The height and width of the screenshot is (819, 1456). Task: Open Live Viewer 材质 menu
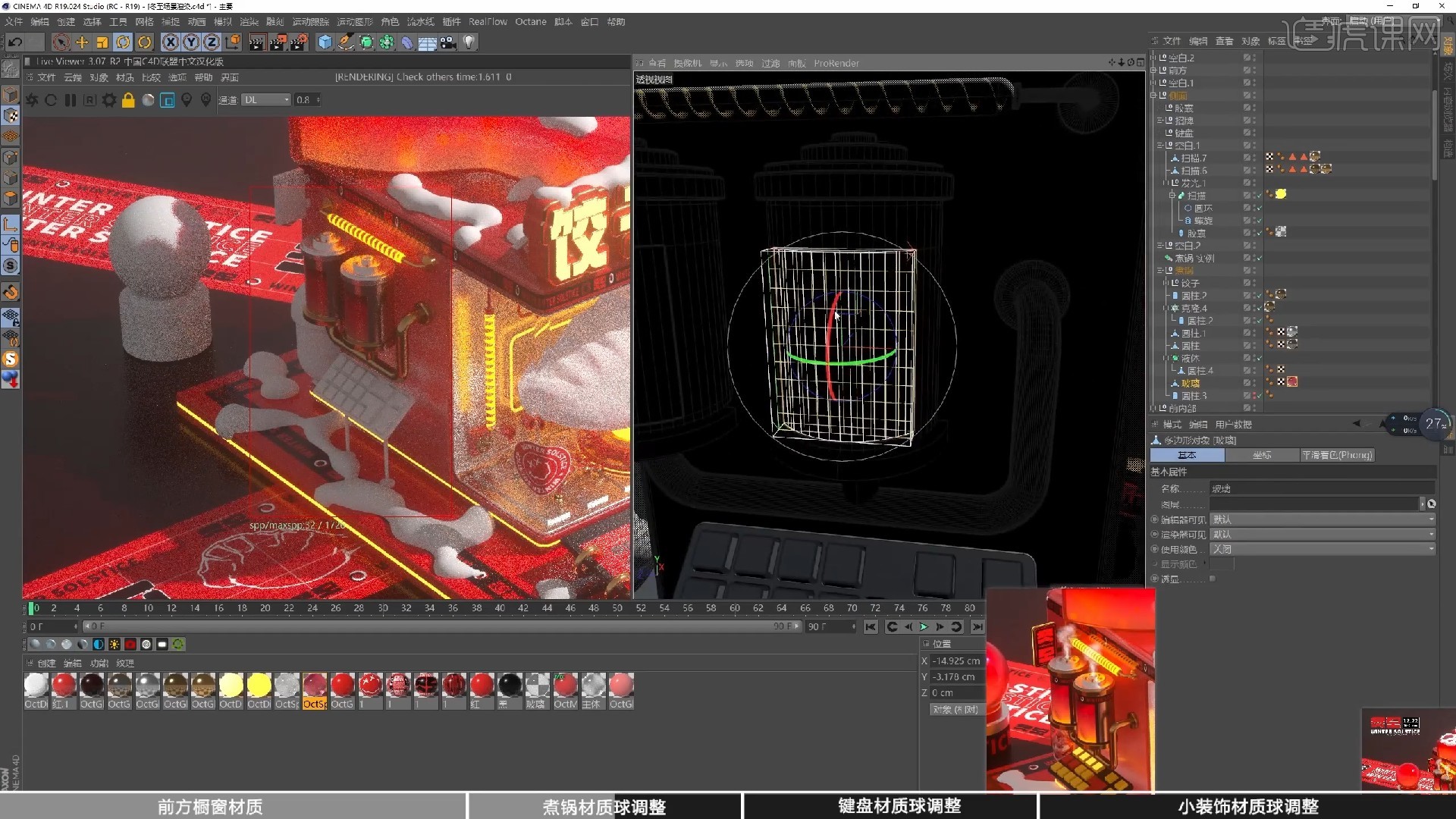coord(125,77)
